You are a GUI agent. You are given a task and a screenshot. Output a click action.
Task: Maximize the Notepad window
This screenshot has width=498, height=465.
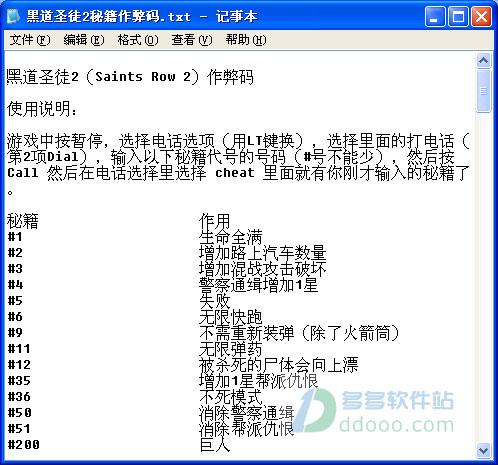click(458, 16)
